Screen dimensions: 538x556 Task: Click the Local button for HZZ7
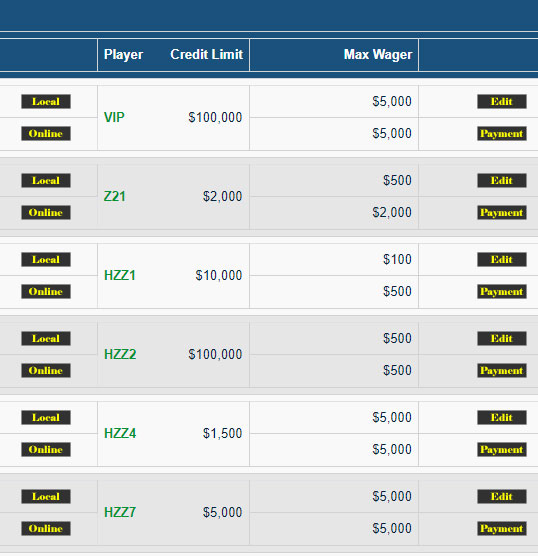pyautogui.click(x=46, y=496)
